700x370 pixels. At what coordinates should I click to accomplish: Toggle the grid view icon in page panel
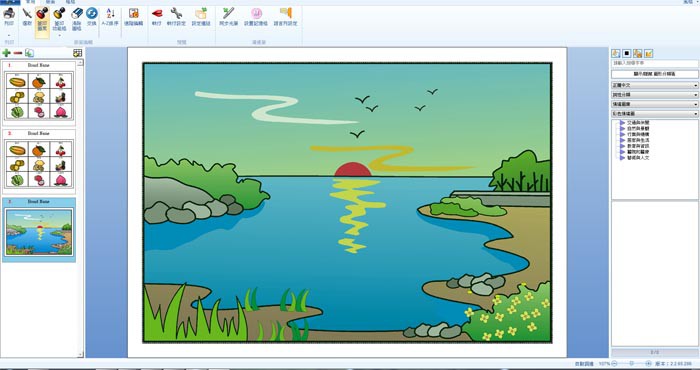coord(78,53)
